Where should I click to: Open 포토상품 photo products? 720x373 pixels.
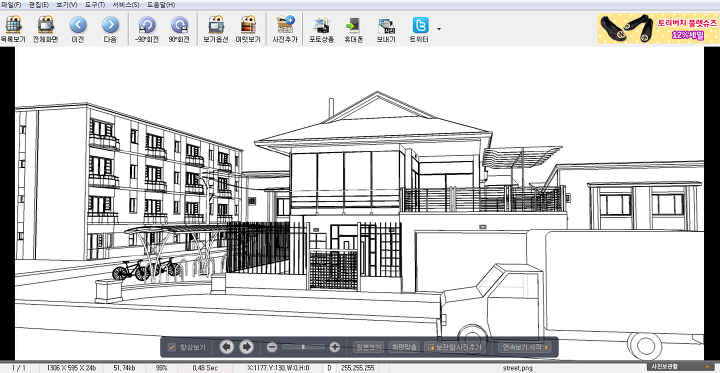[x=321, y=29]
